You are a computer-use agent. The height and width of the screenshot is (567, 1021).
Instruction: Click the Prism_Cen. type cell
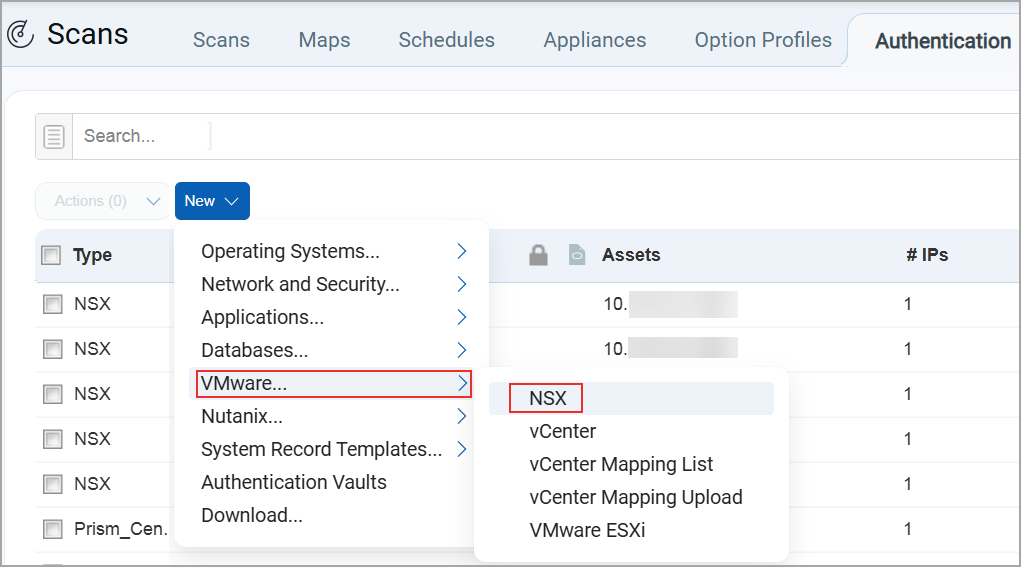pos(121,529)
